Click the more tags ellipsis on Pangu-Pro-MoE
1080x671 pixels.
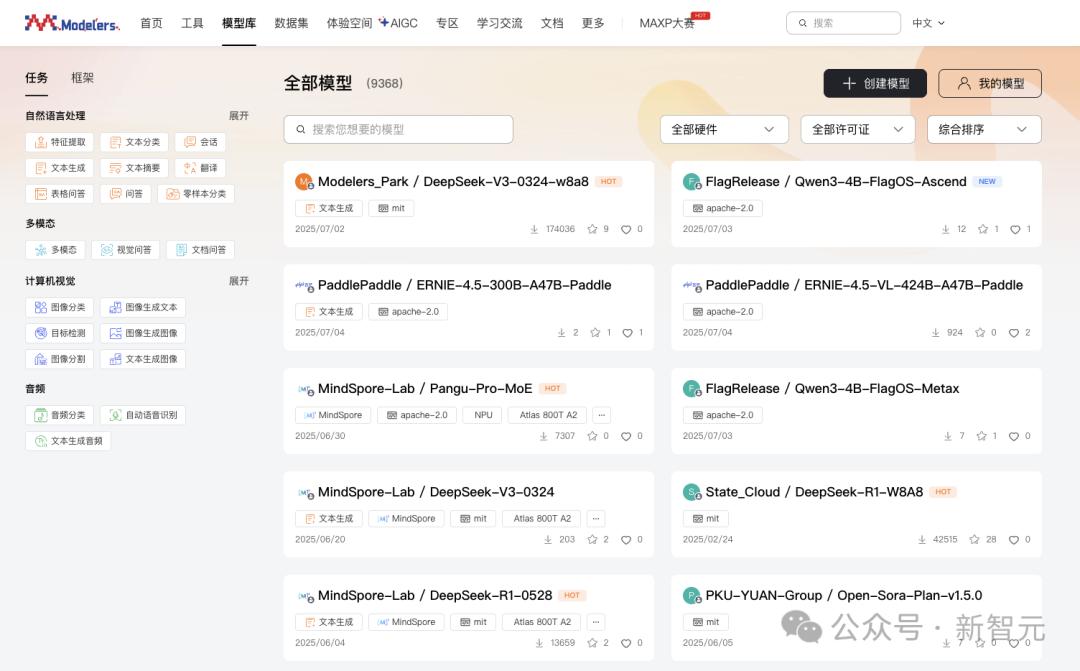[601, 415]
